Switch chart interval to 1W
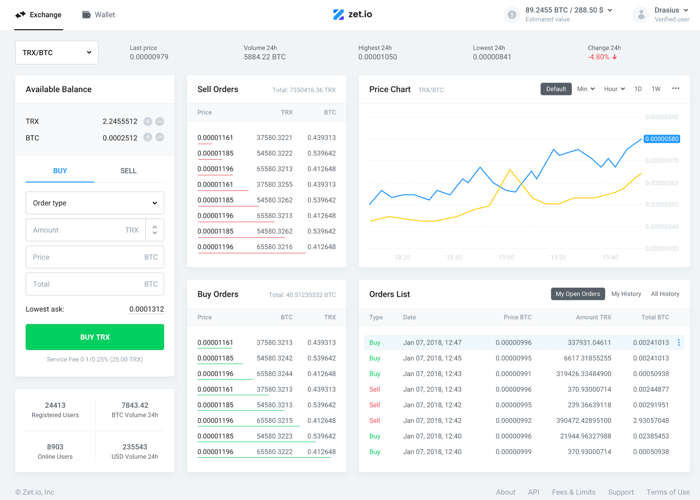Viewport: 700px width, 500px height. 656,89
